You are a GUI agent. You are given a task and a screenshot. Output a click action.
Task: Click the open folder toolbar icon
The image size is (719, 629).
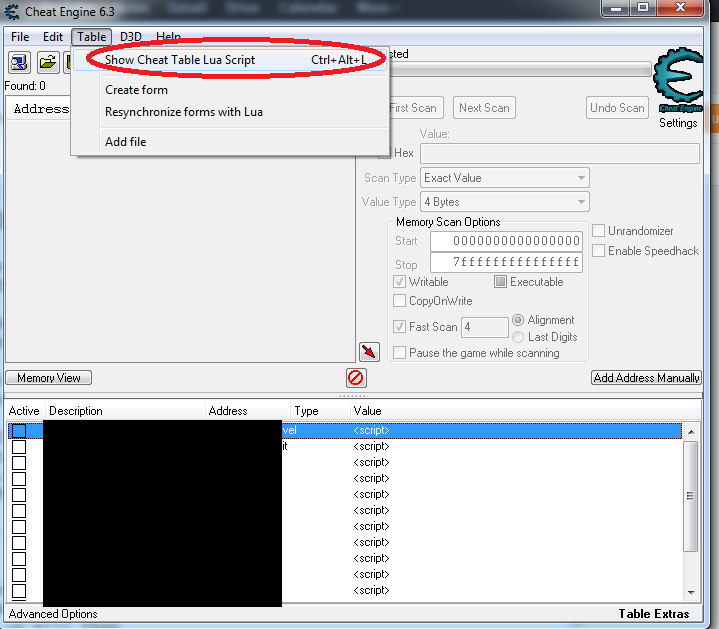[48, 62]
